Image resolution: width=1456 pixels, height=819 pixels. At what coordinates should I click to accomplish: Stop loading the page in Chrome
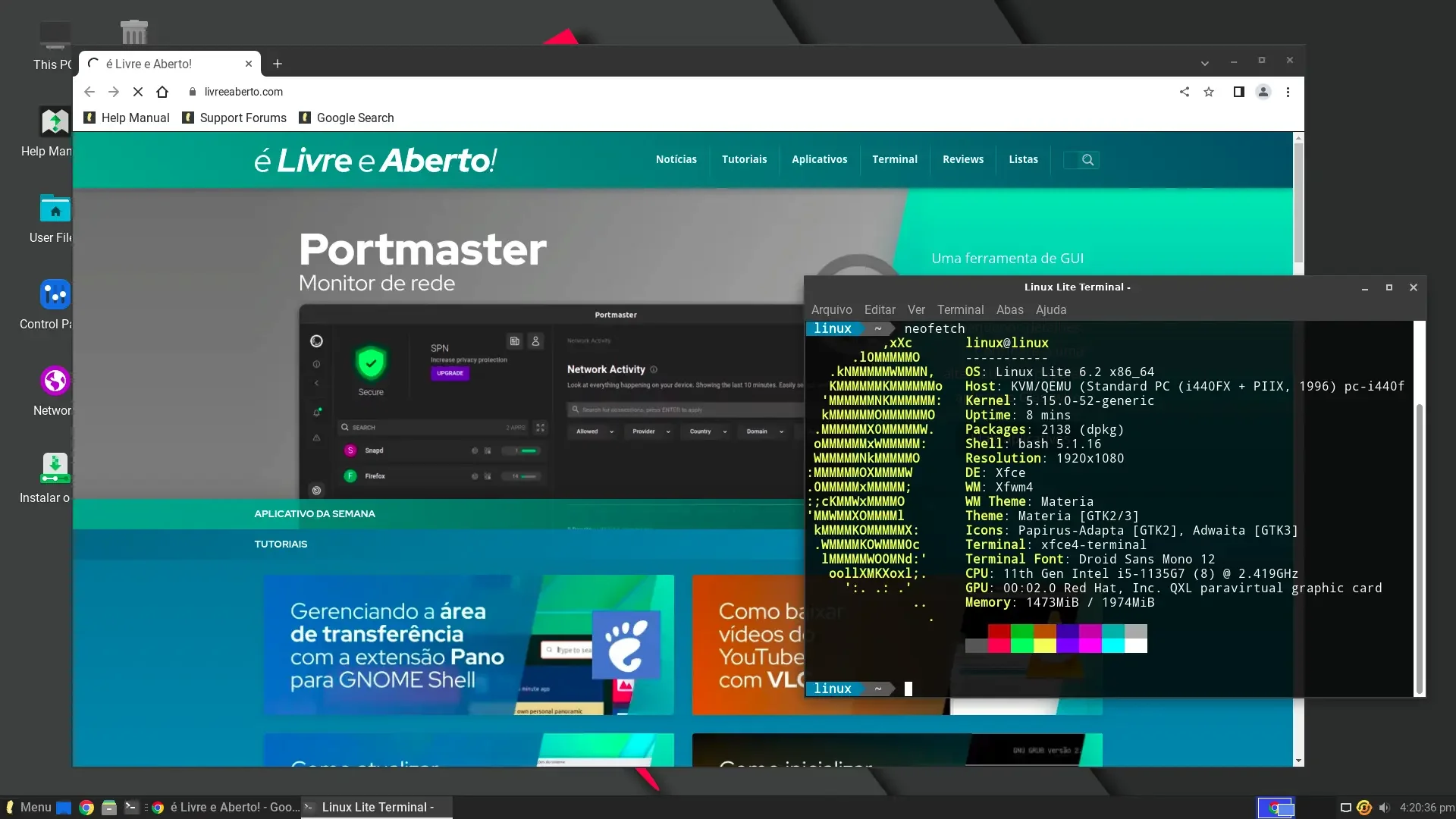(x=137, y=92)
